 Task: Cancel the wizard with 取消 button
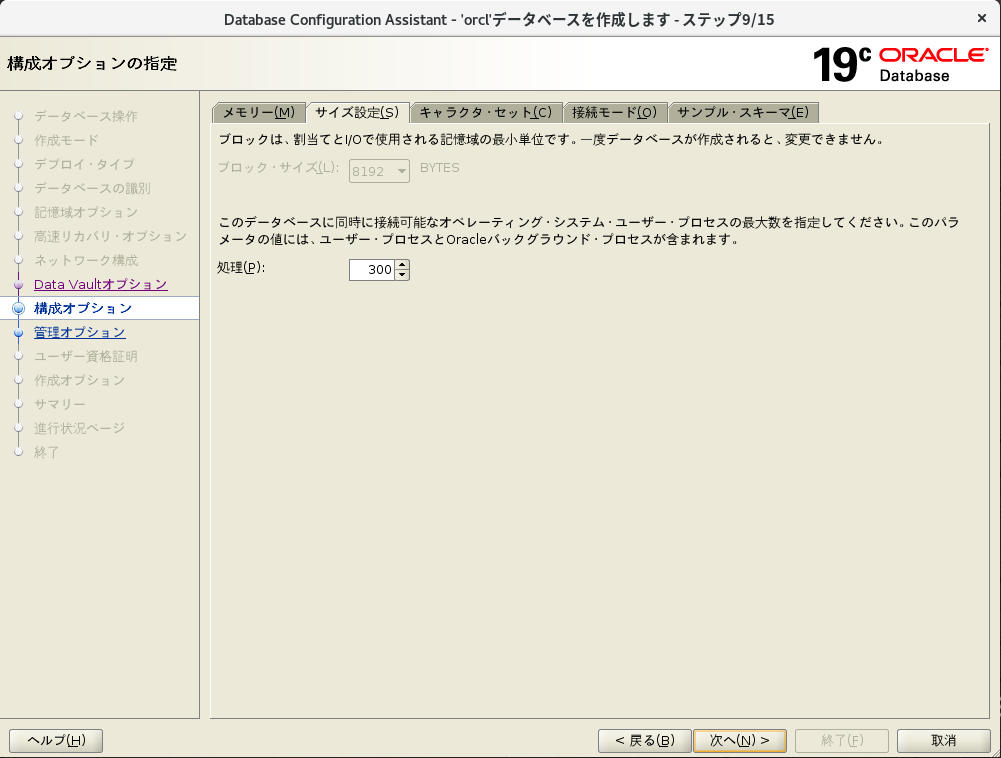[943, 740]
